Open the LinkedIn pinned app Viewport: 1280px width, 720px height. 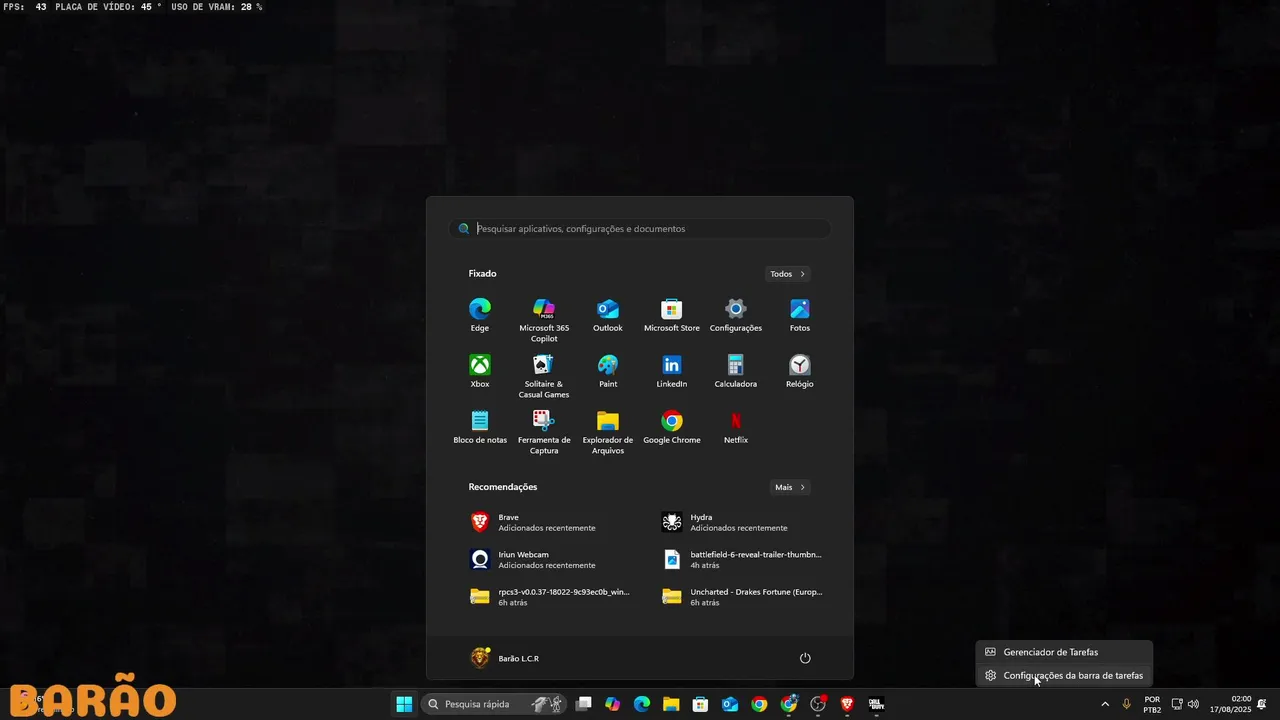(x=672, y=371)
